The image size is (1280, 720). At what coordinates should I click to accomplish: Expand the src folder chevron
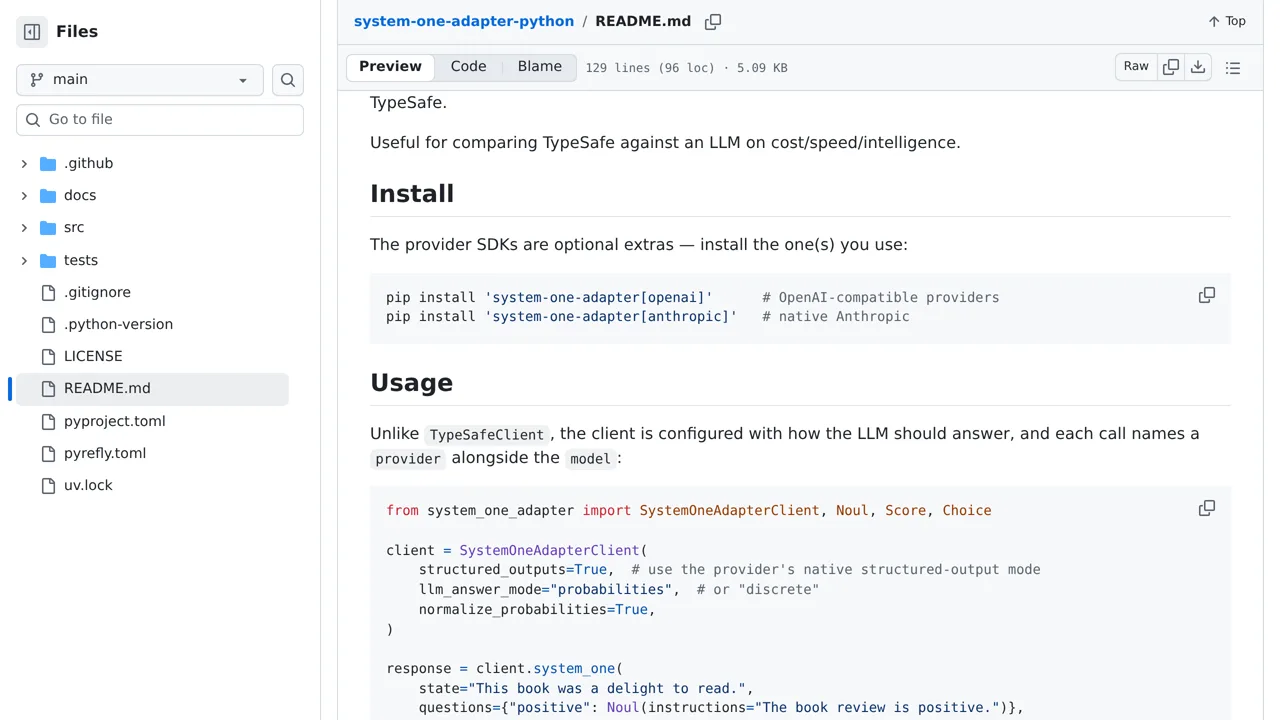[x=24, y=228]
